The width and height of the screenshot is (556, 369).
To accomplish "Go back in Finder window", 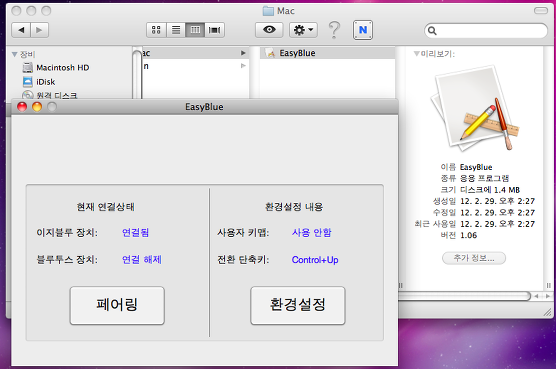I will pyautogui.click(x=21, y=30).
